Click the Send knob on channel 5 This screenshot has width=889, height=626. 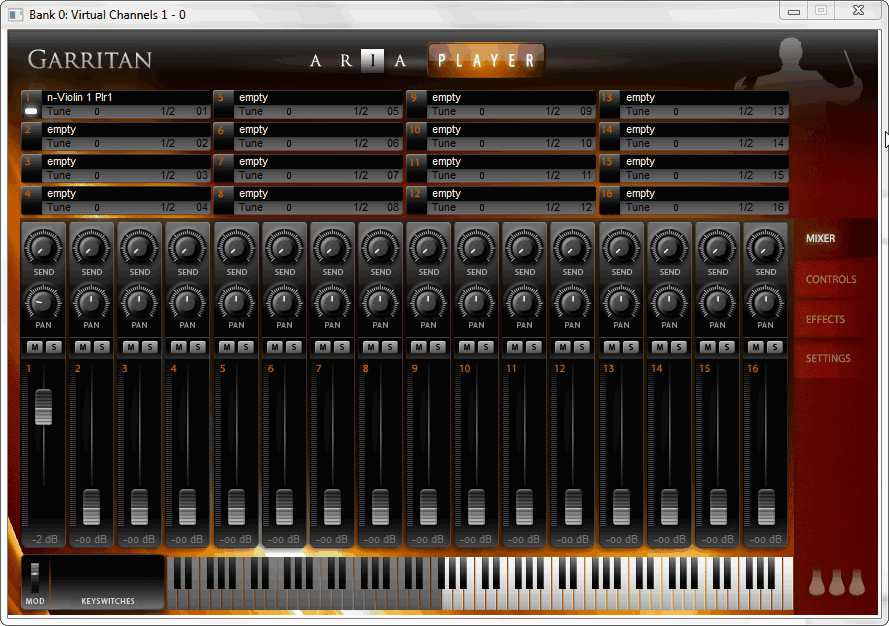pos(236,246)
